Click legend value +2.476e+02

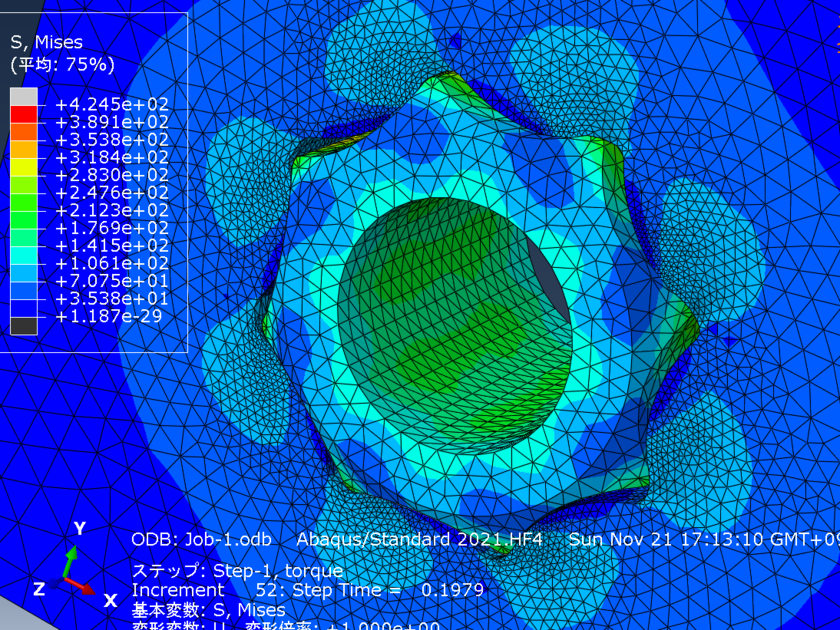[112, 192]
